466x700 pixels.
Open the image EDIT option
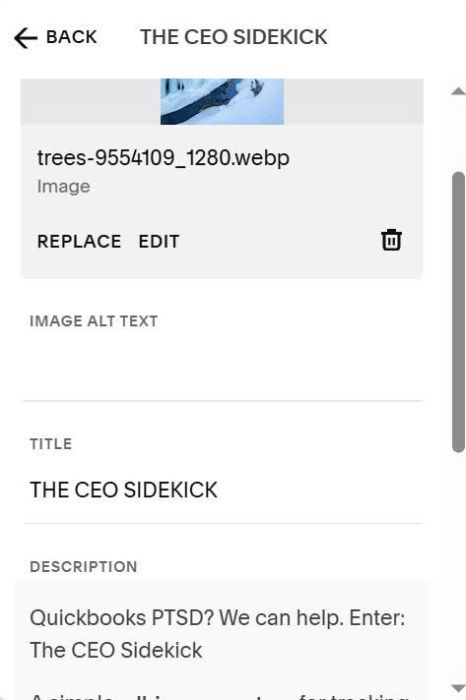(159, 242)
